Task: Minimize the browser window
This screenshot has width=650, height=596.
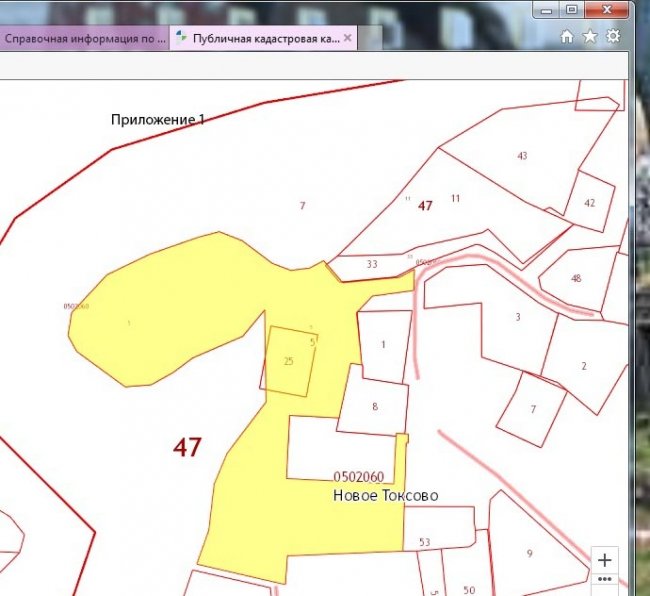Action: tap(545, 9)
